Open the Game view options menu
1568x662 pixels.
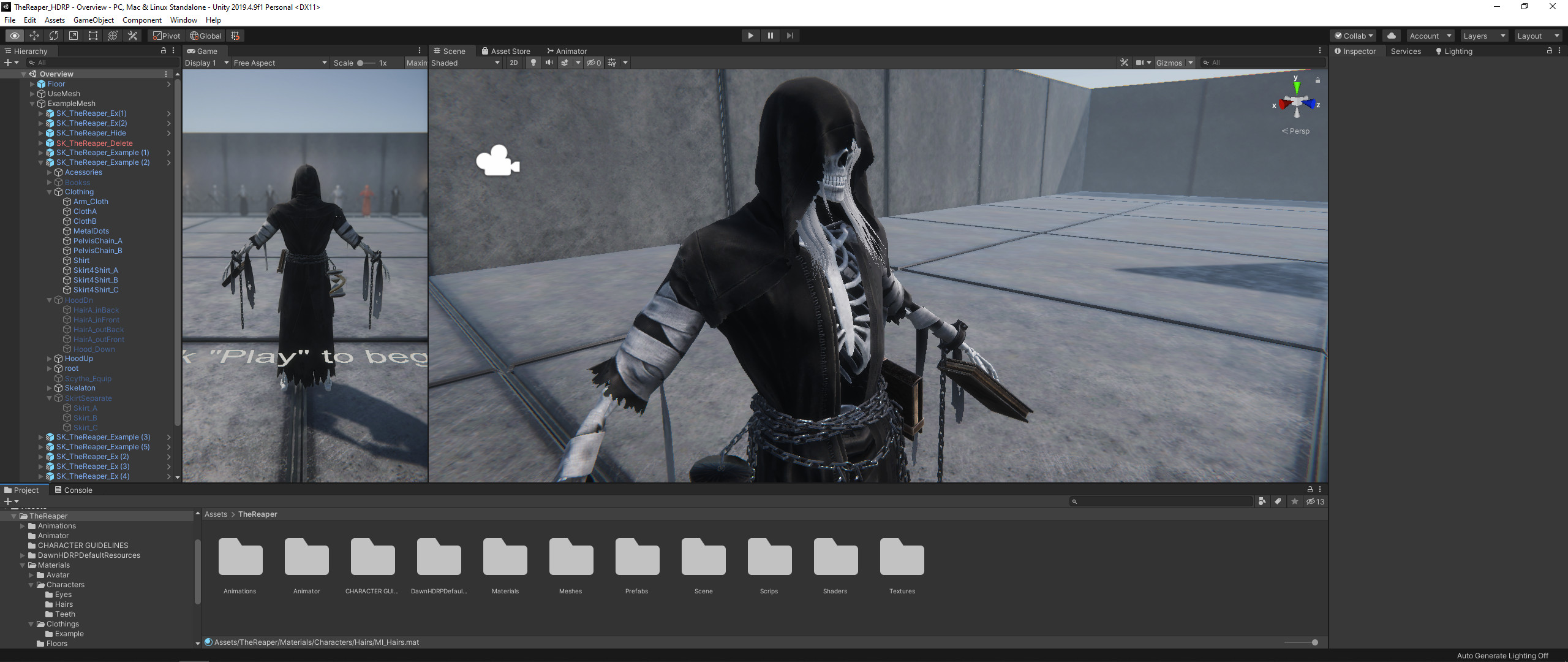tap(420, 51)
